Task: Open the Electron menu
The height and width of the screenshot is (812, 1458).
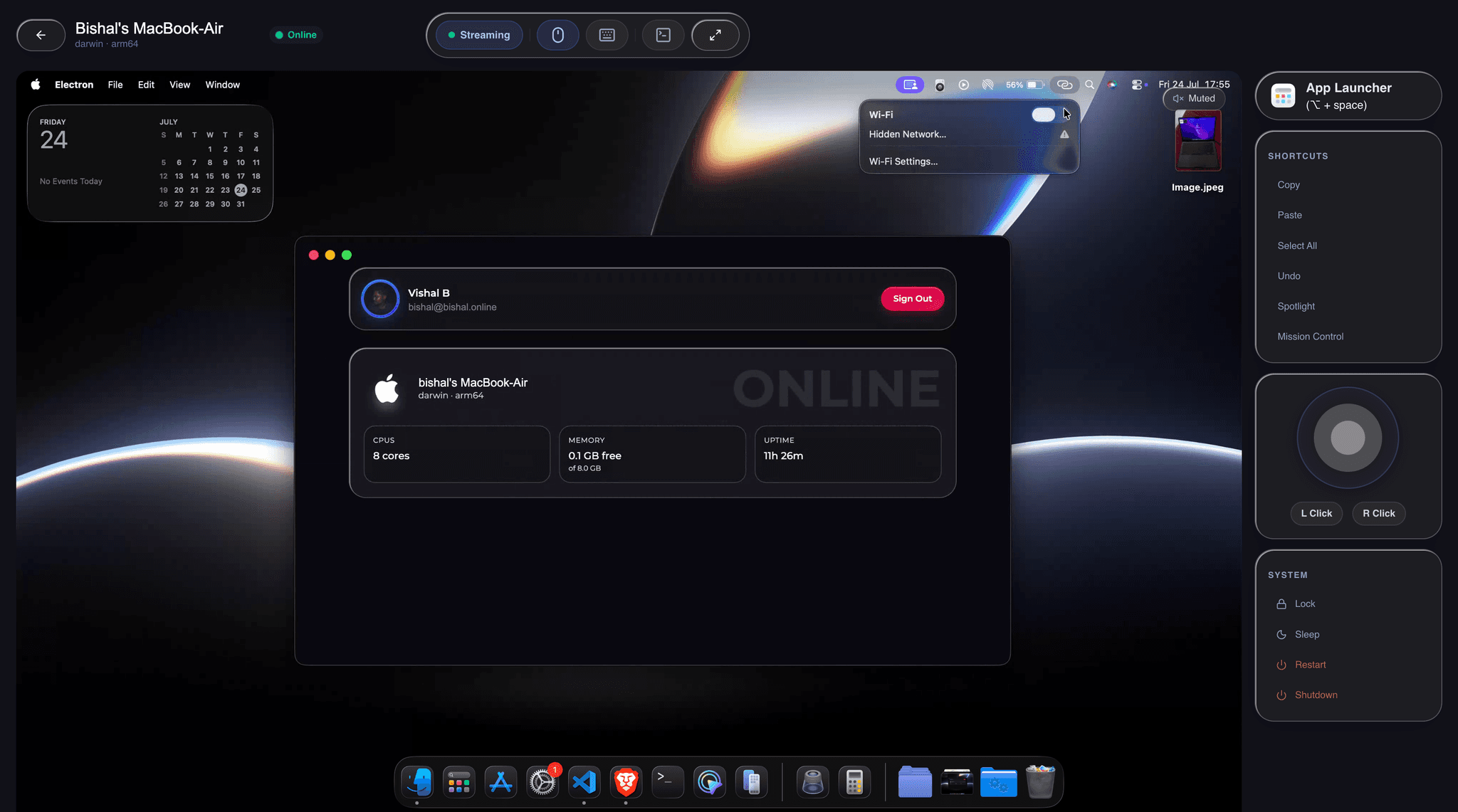Action: coord(74,85)
